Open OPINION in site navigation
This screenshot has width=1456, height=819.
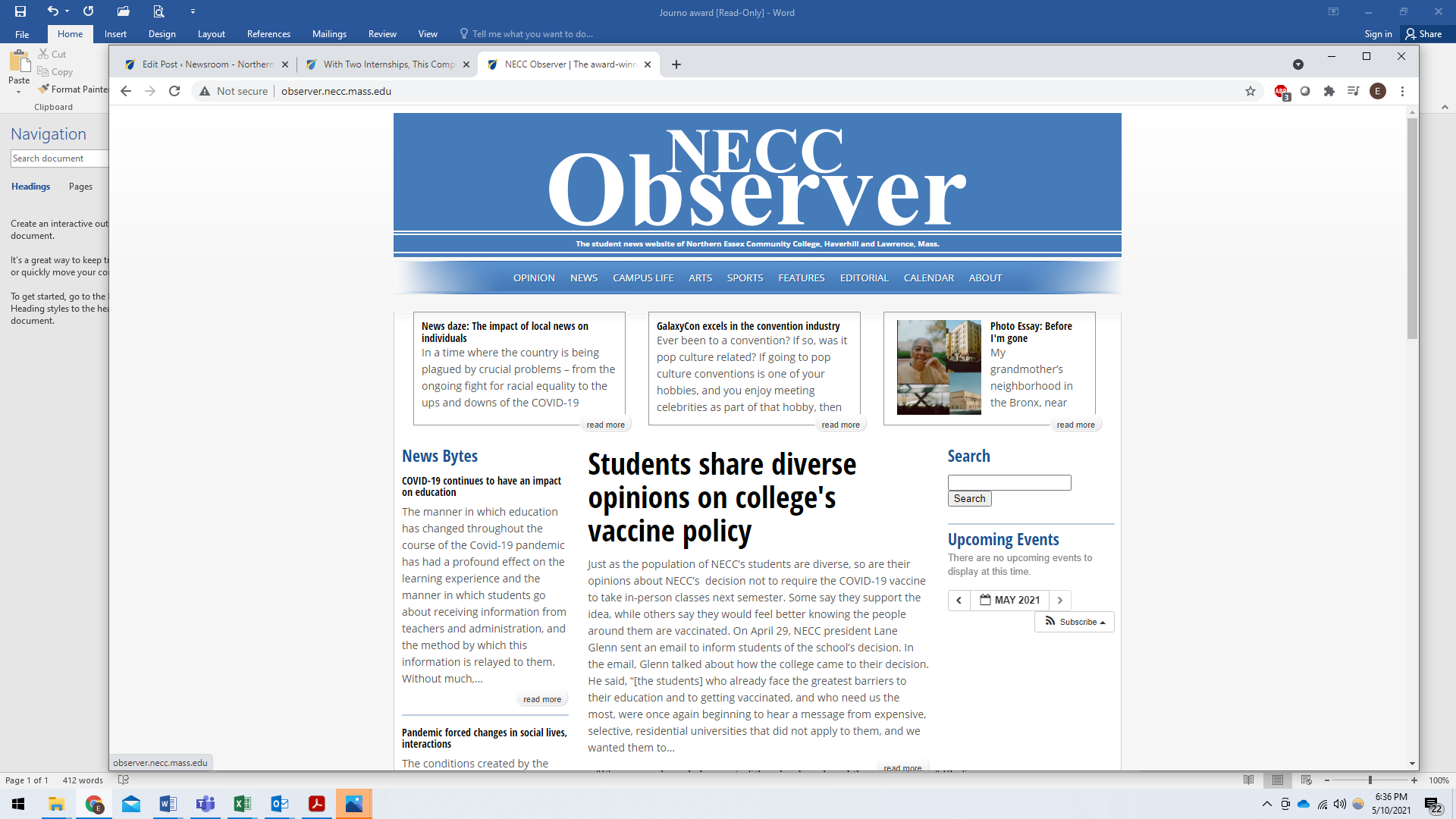pyautogui.click(x=534, y=278)
